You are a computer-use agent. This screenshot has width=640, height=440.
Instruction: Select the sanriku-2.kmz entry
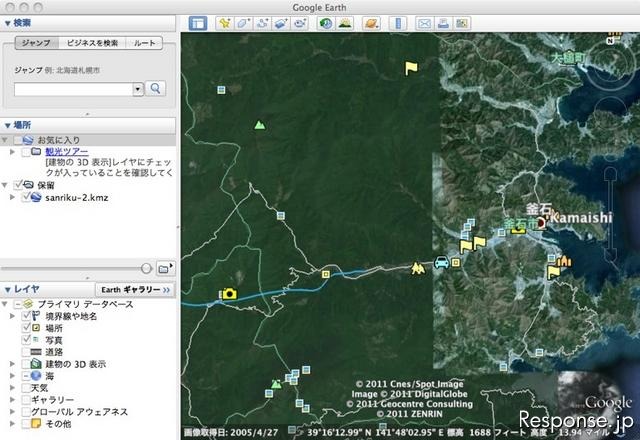point(77,198)
